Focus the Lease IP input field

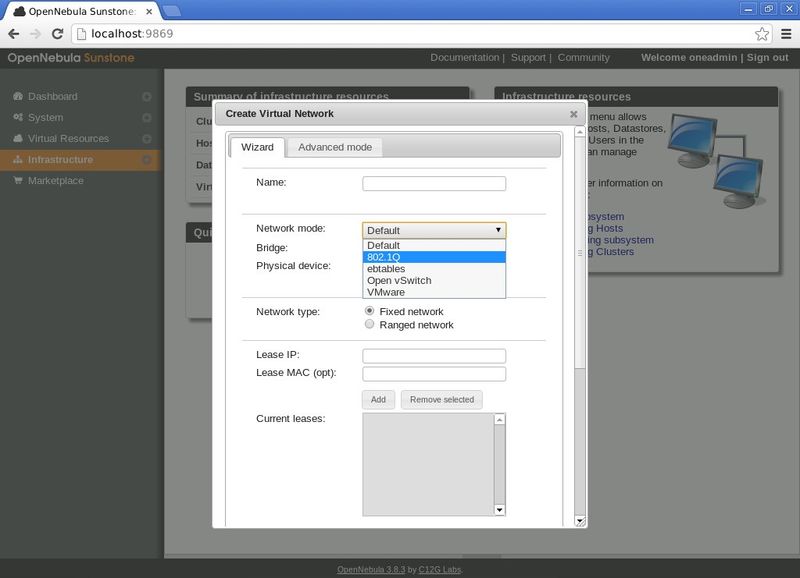coord(434,356)
